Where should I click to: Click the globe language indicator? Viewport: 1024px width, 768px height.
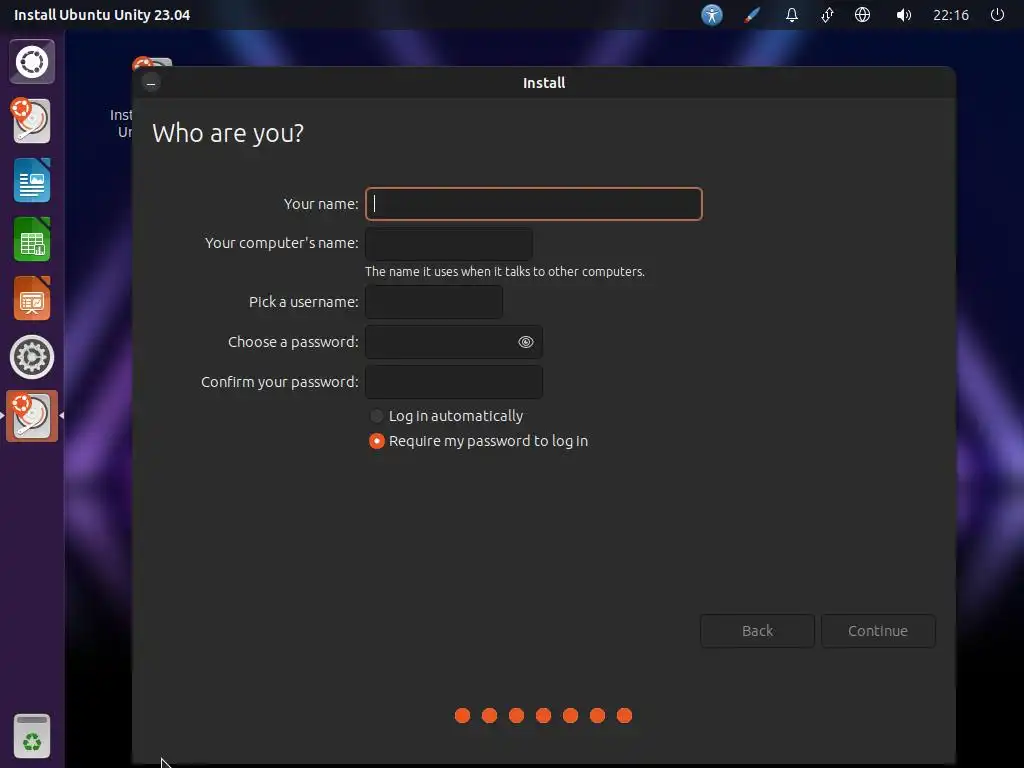pos(862,14)
